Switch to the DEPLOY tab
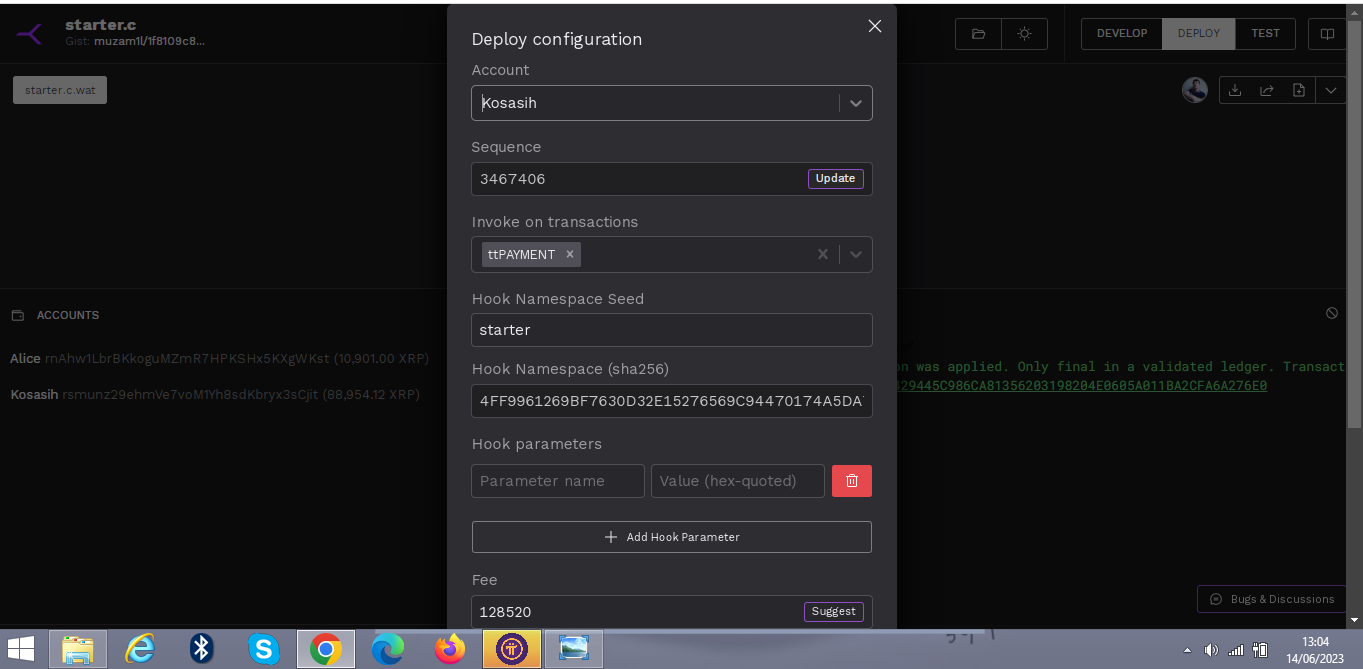The image size is (1363, 669). coord(1199,33)
